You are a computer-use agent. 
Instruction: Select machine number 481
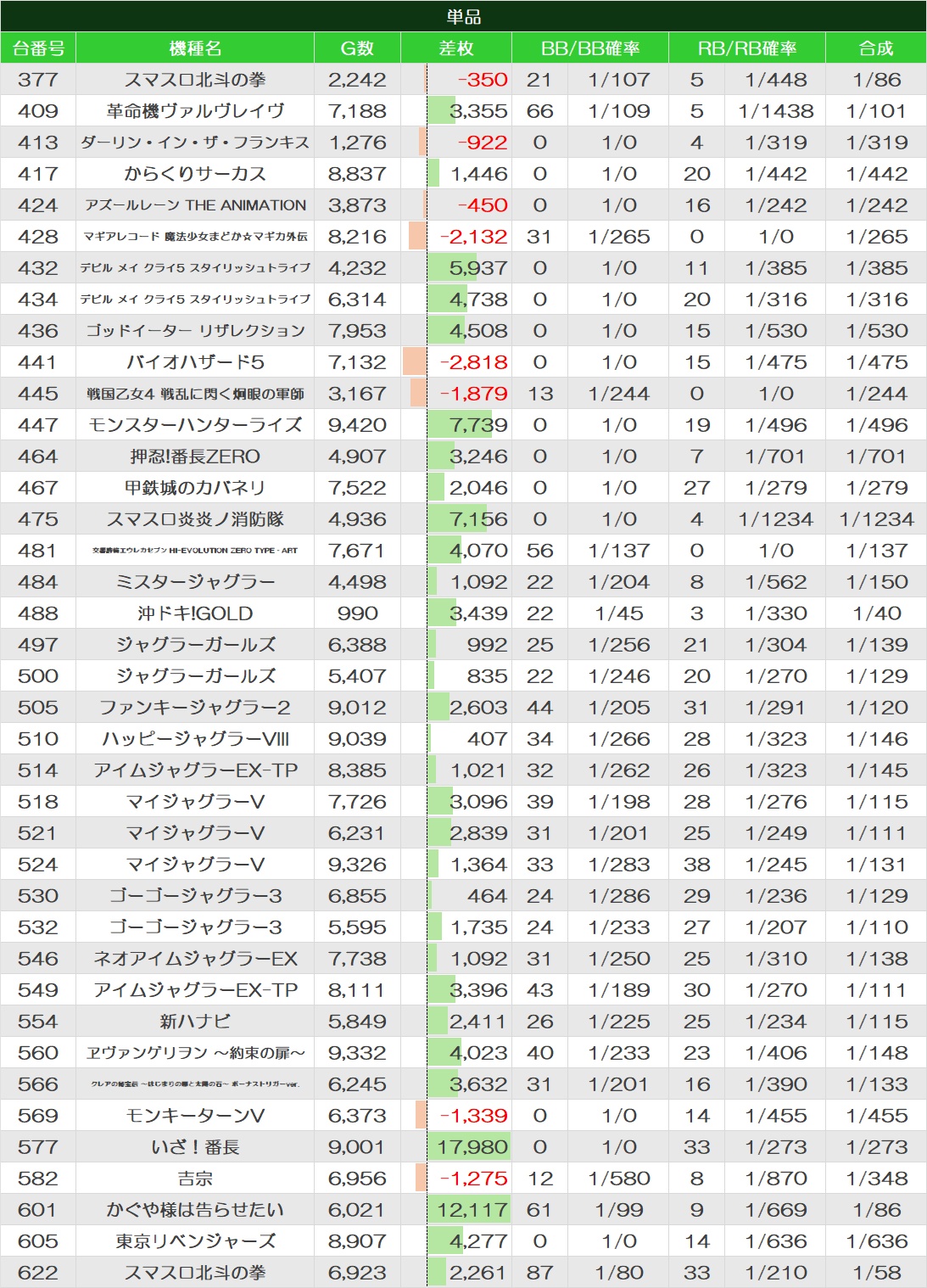coord(38,551)
